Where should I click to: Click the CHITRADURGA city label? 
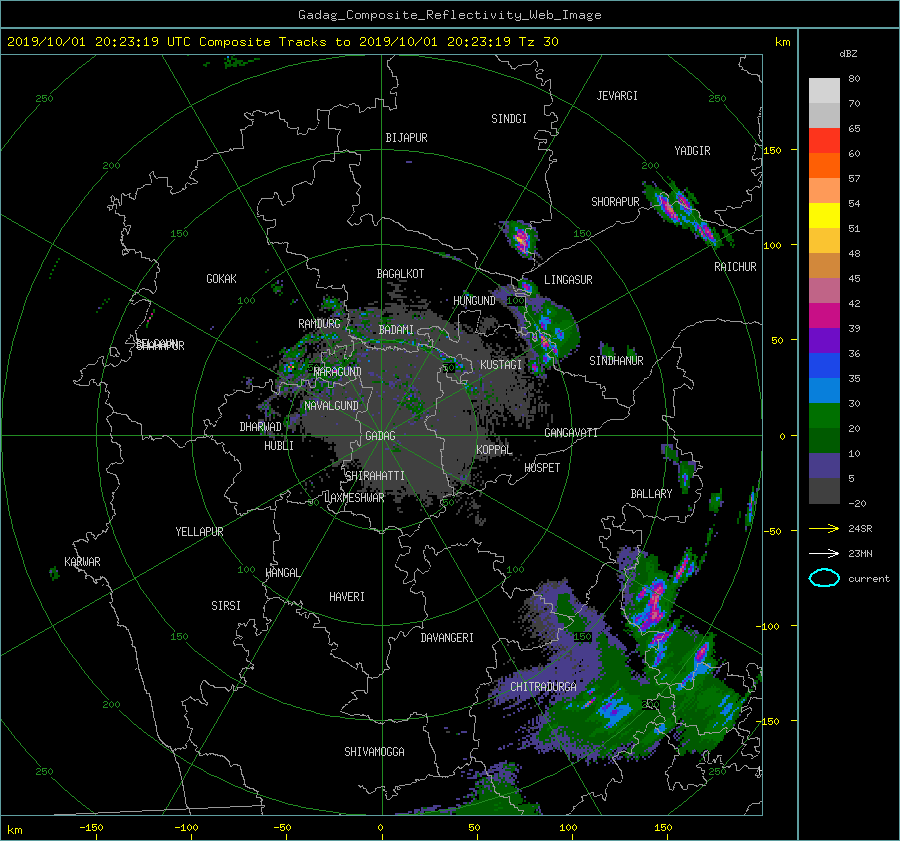(544, 687)
